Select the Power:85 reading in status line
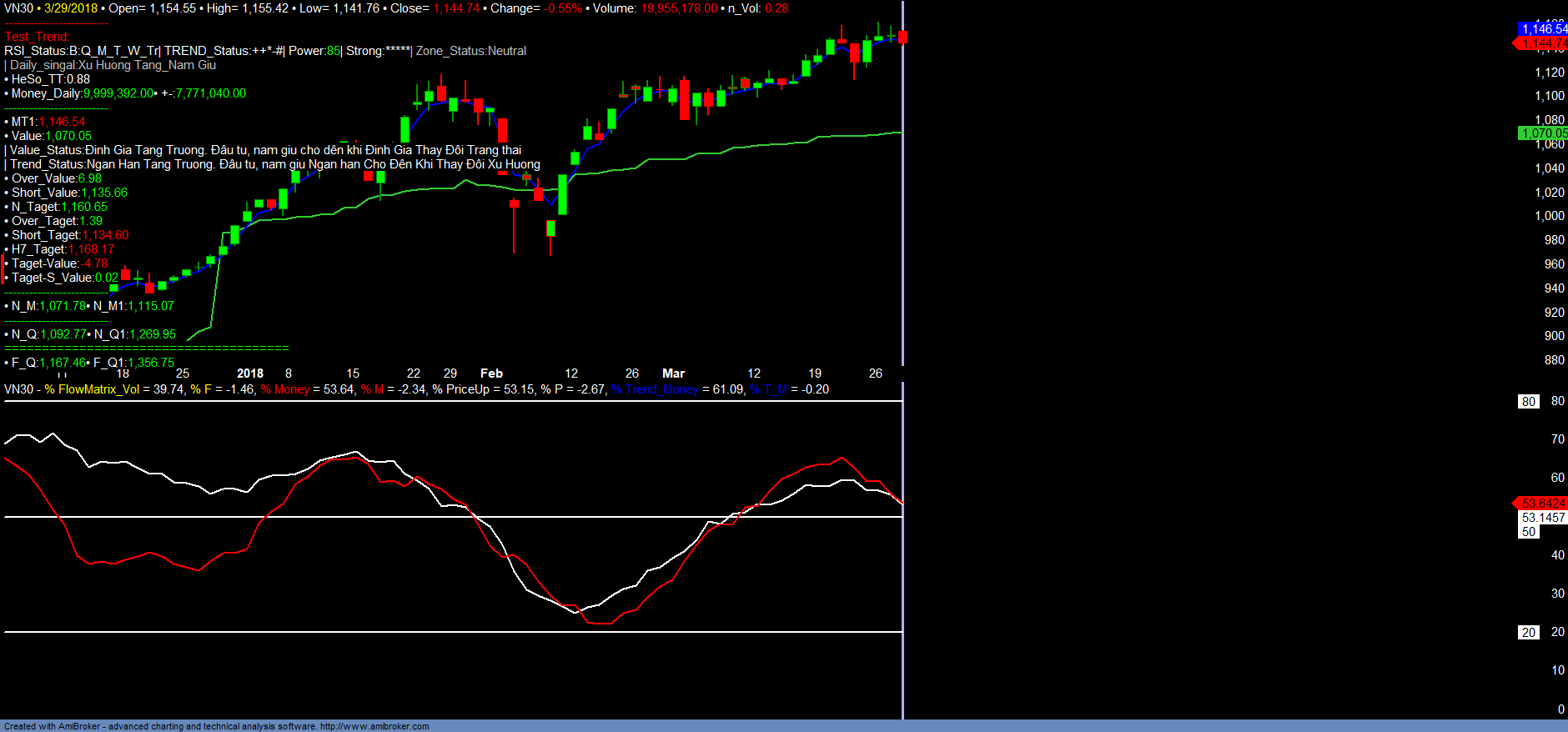 (314, 51)
